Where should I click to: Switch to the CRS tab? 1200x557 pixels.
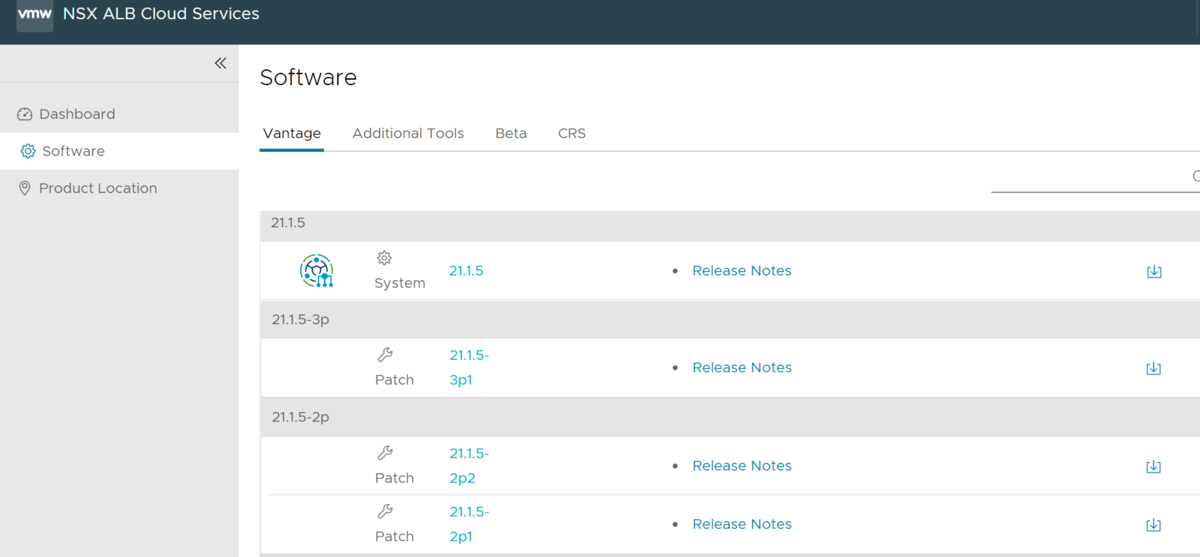(x=572, y=133)
